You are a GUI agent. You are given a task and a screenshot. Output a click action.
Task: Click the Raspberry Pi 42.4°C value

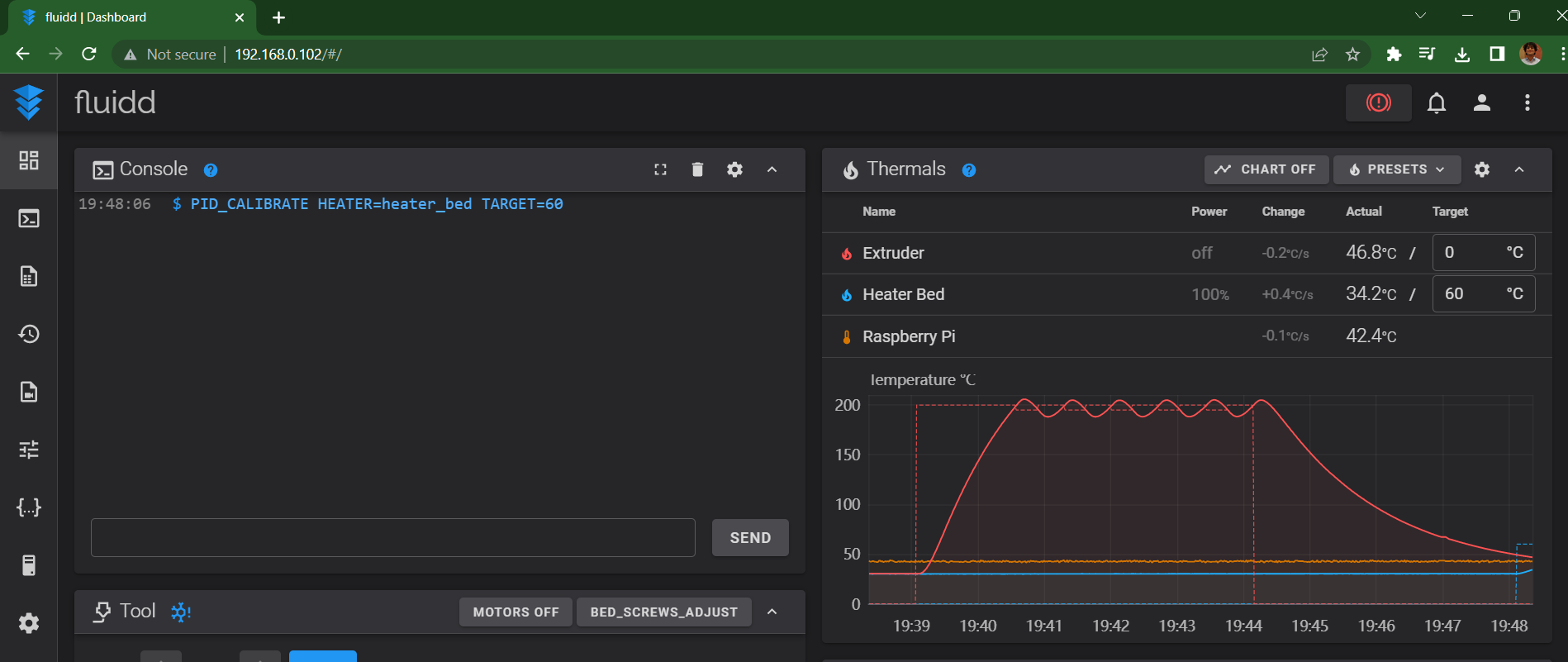1371,336
